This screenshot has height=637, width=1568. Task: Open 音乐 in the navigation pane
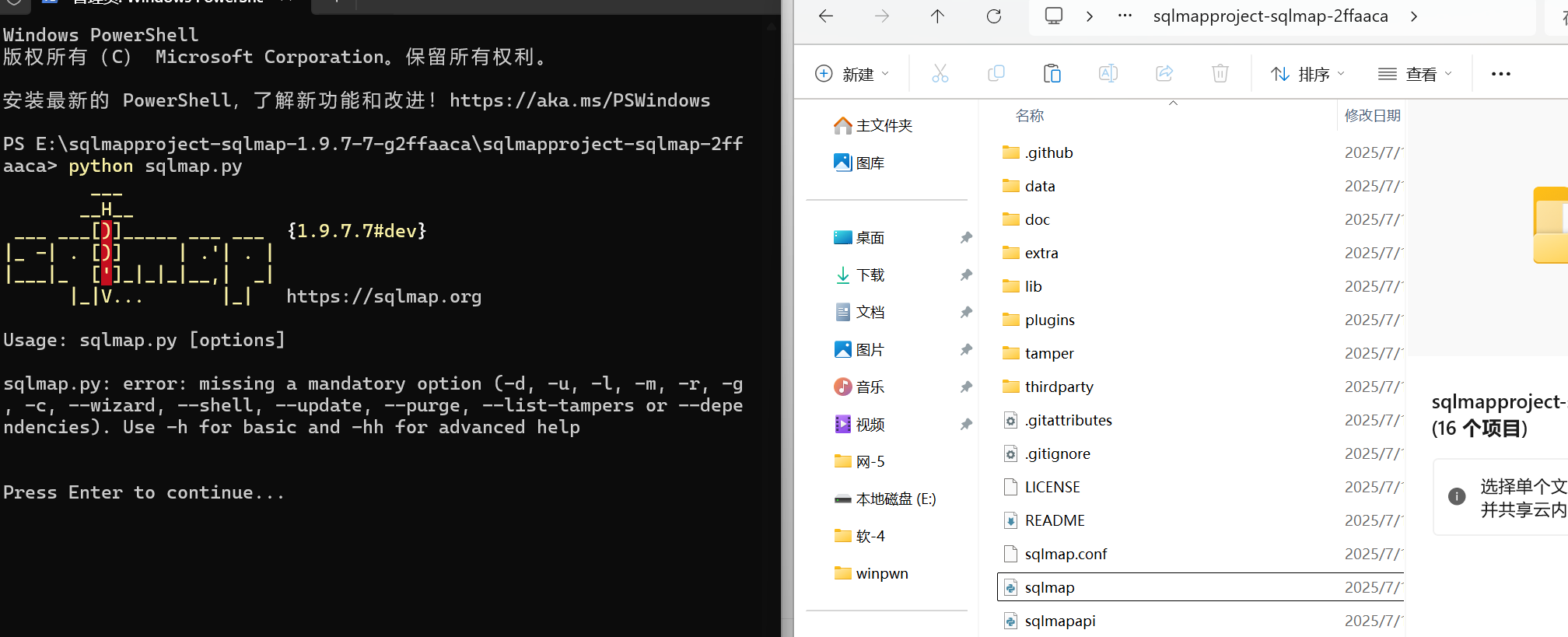point(859,387)
